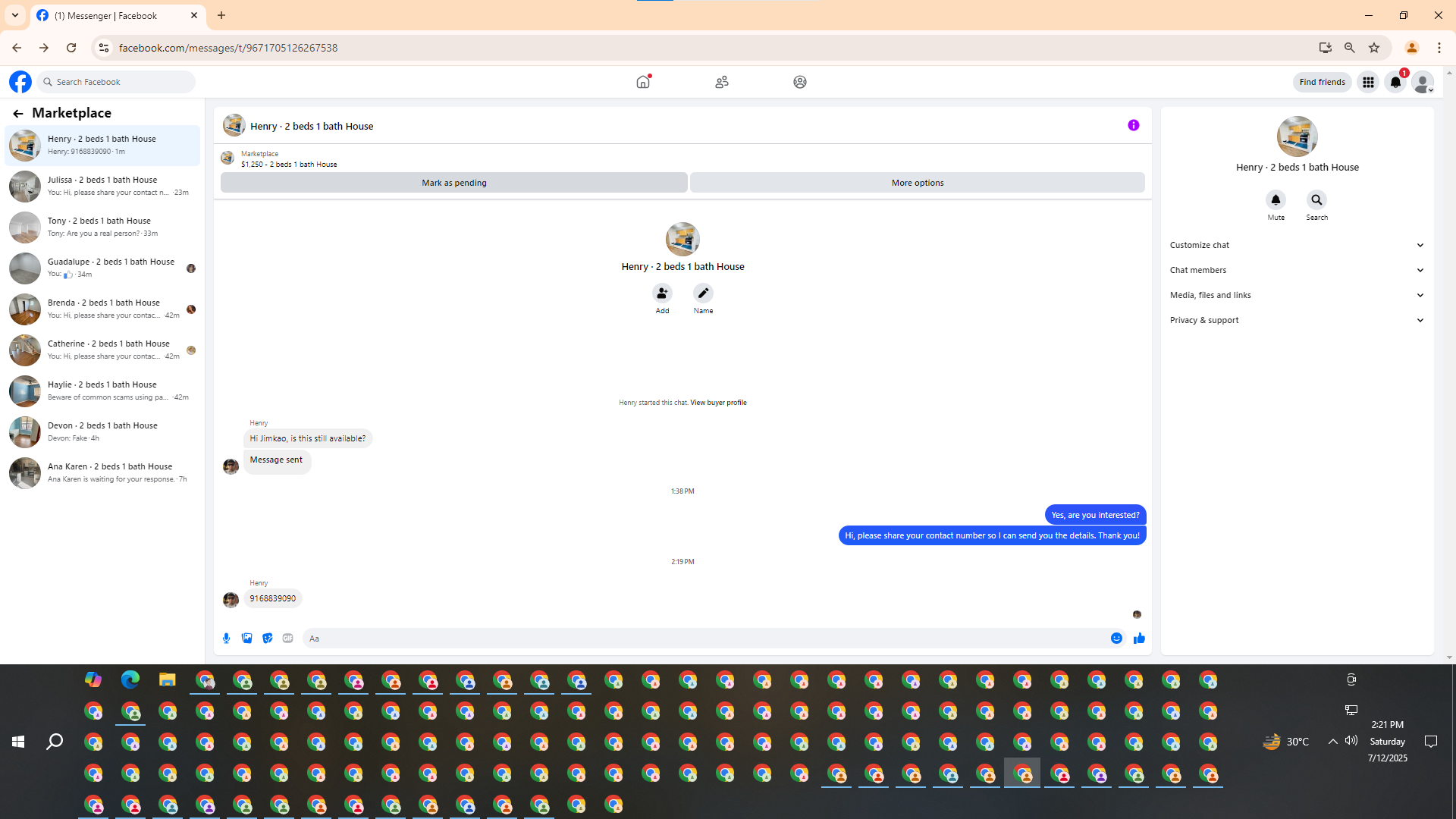Image resolution: width=1456 pixels, height=819 pixels.
Task: Open the emoji picker in composer
Action: [1116, 639]
